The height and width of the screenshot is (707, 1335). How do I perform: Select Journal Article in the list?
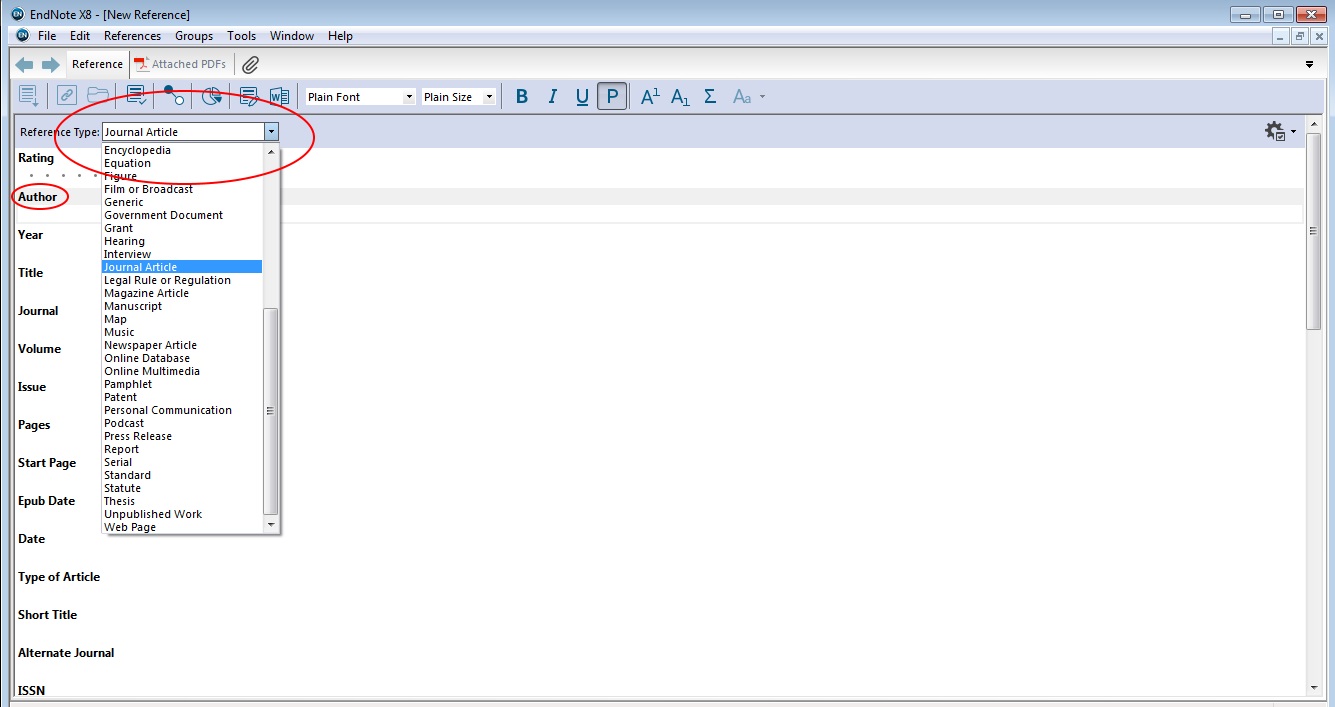click(x=182, y=267)
